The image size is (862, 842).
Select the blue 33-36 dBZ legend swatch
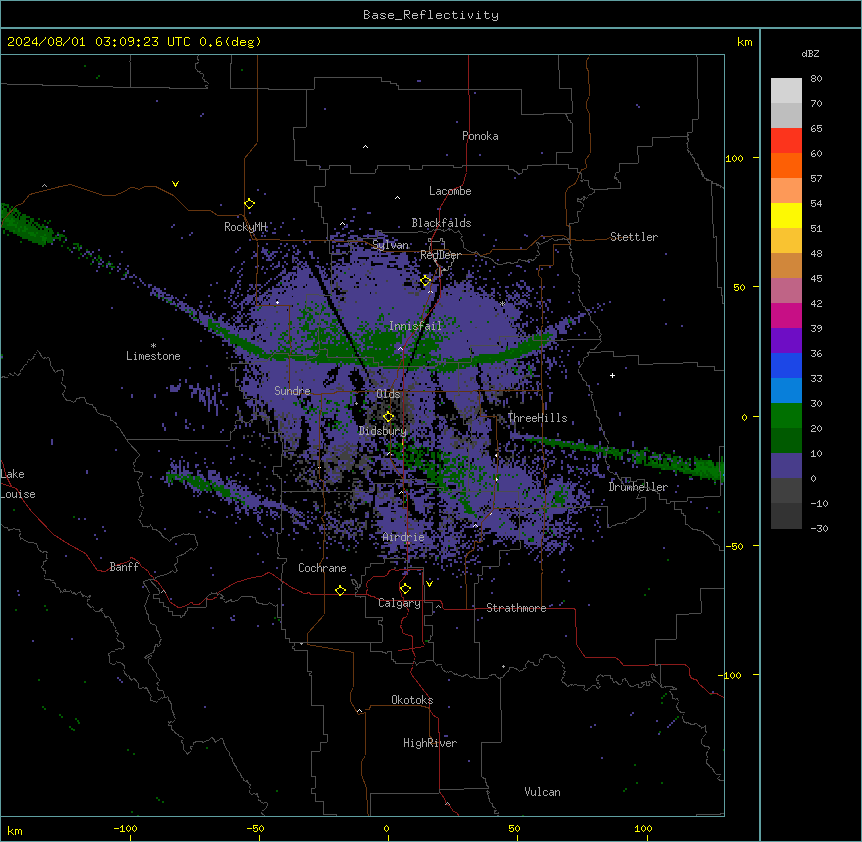[786, 365]
